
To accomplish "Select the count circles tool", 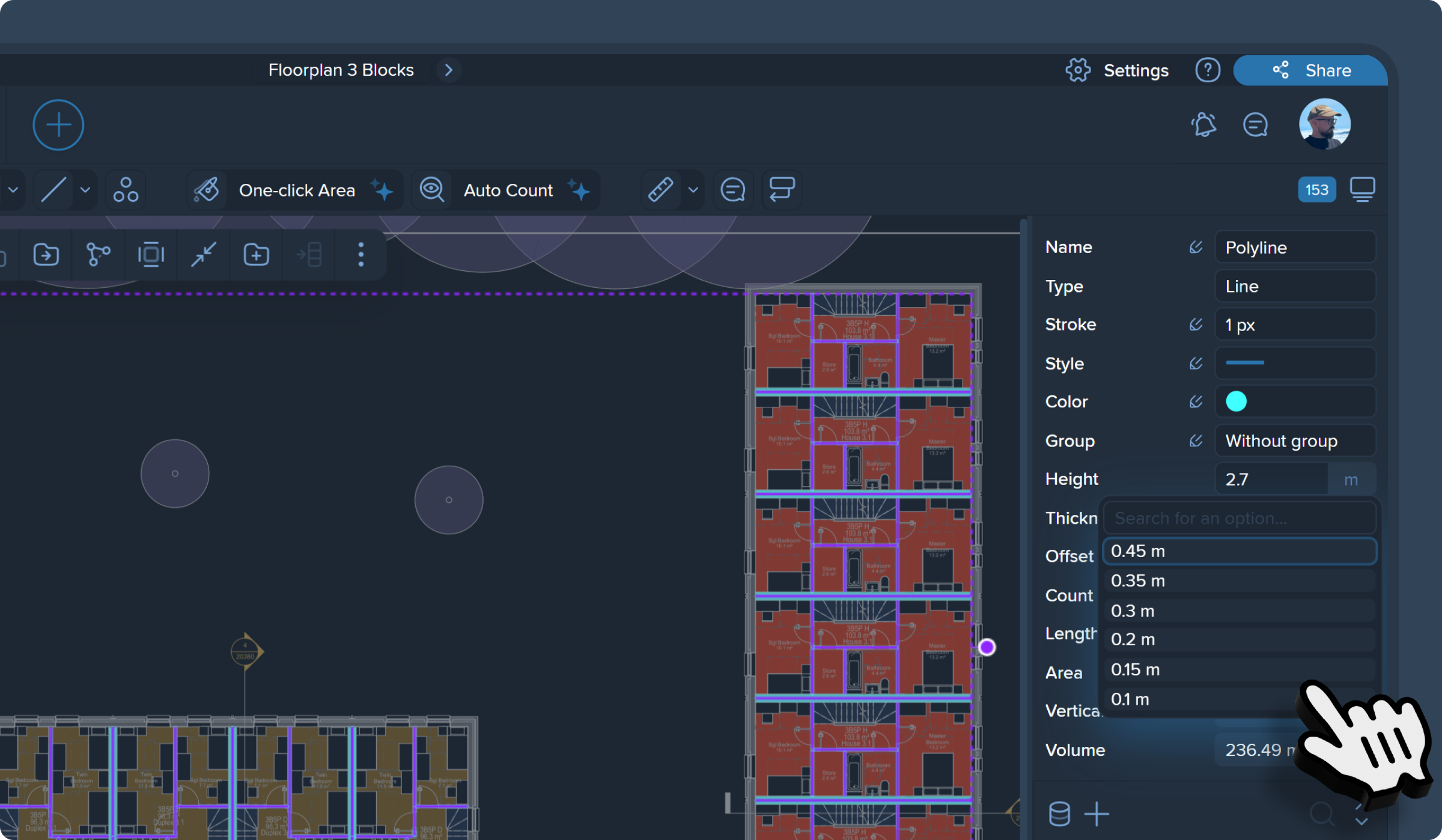I will point(126,190).
